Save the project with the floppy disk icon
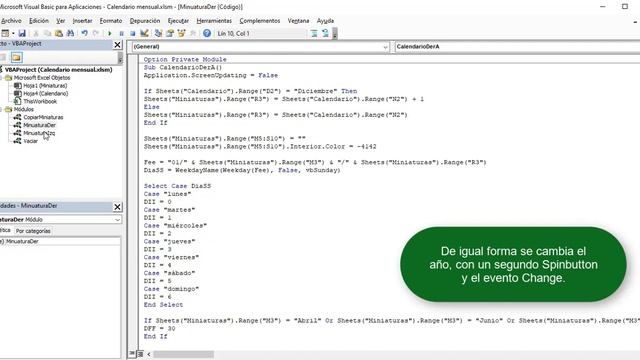The width and height of the screenshot is (640, 360). (22, 33)
